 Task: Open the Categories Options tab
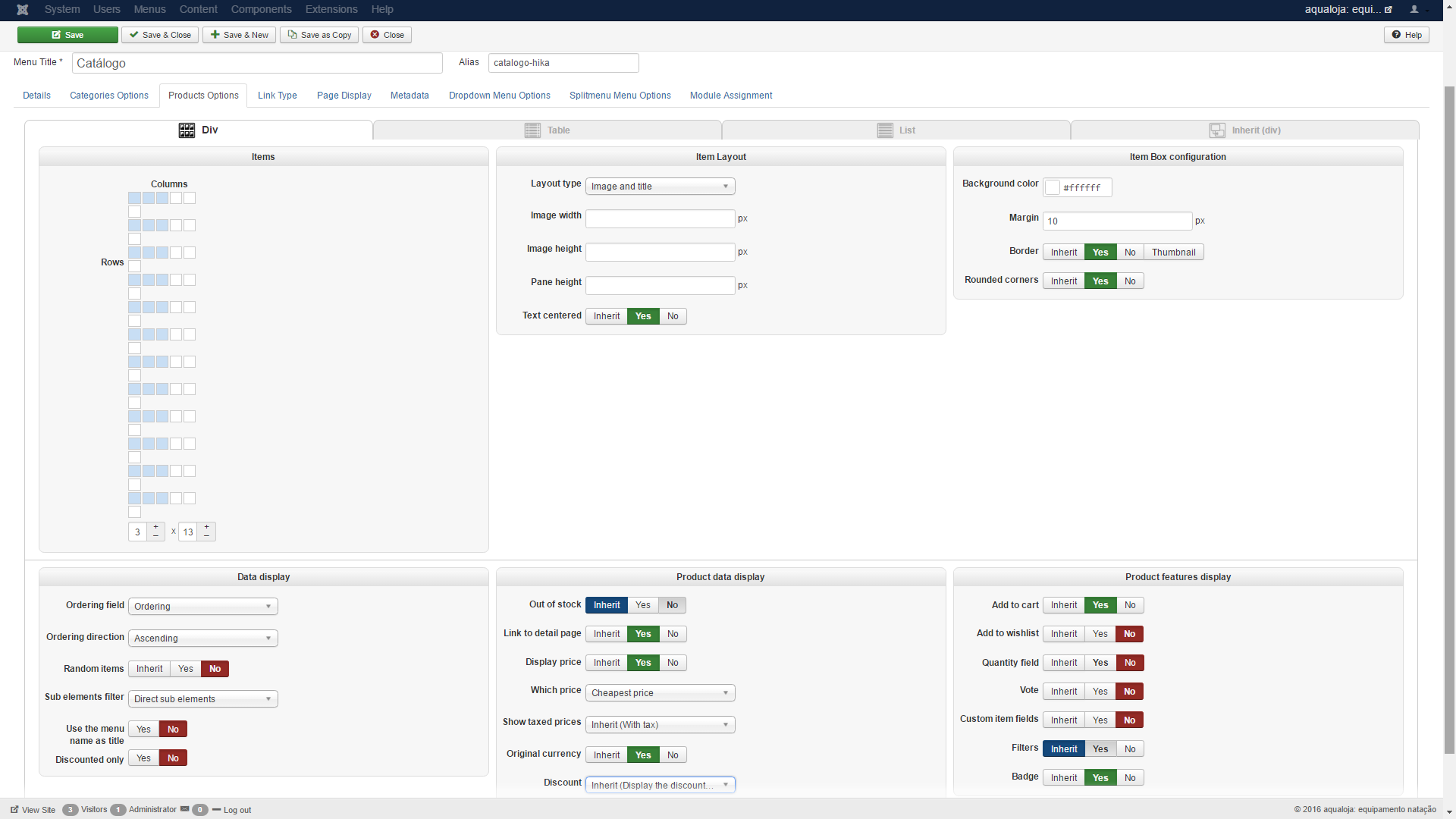pyautogui.click(x=109, y=96)
